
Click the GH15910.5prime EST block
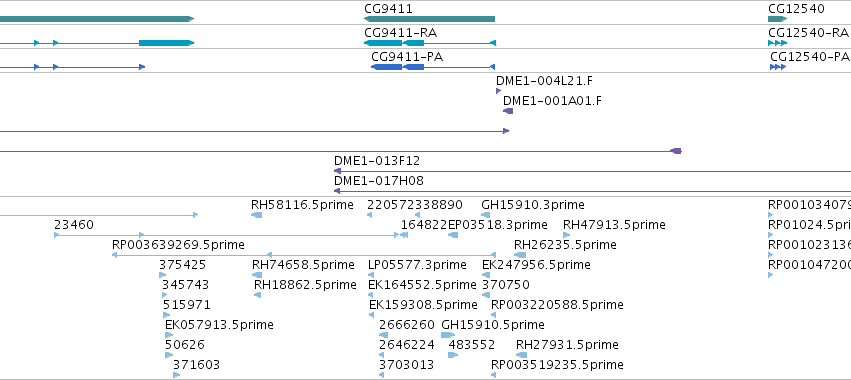point(448,335)
